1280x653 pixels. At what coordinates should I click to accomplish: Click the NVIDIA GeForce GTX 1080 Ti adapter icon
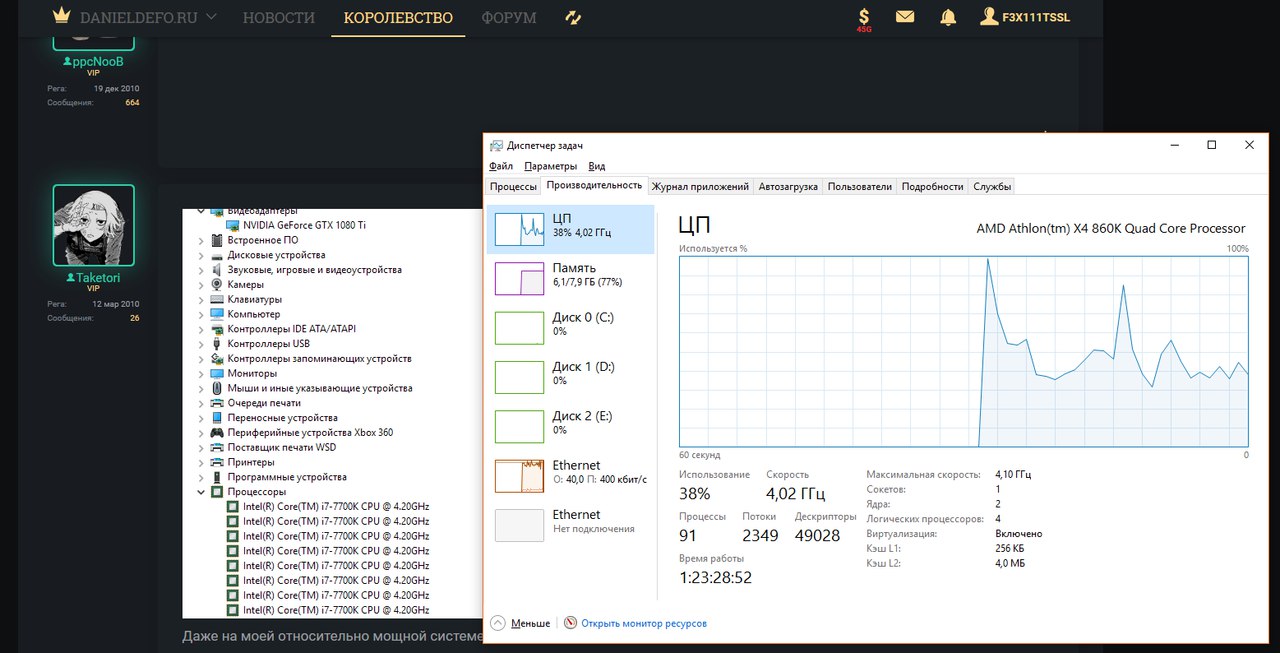pyautogui.click(x=233, y=225)
